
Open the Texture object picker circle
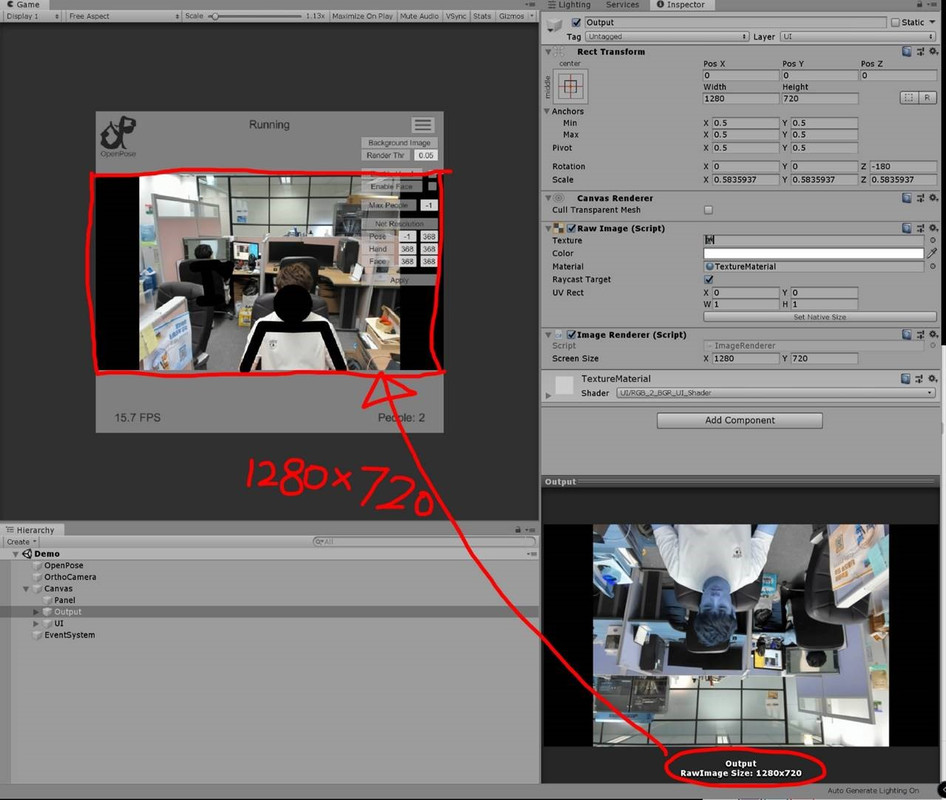tap(932, 240)
